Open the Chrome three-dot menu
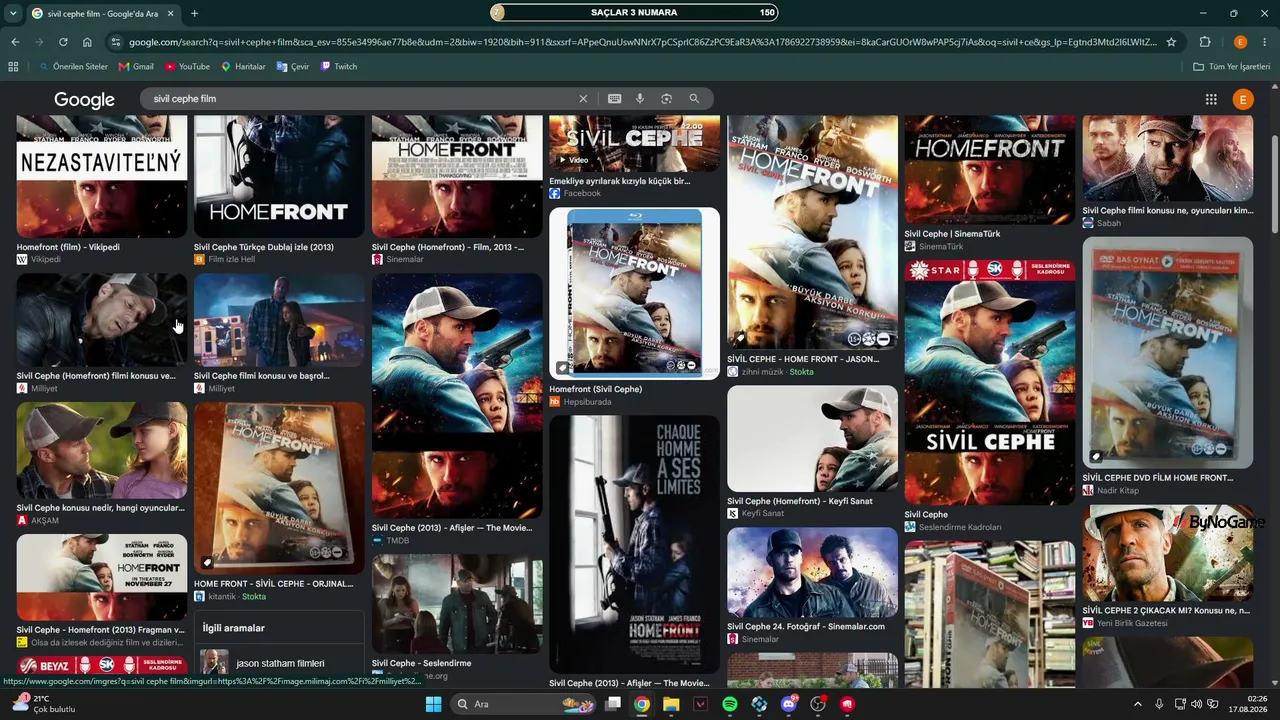This screenshot has width=1280, height=720. point(1264,42)
